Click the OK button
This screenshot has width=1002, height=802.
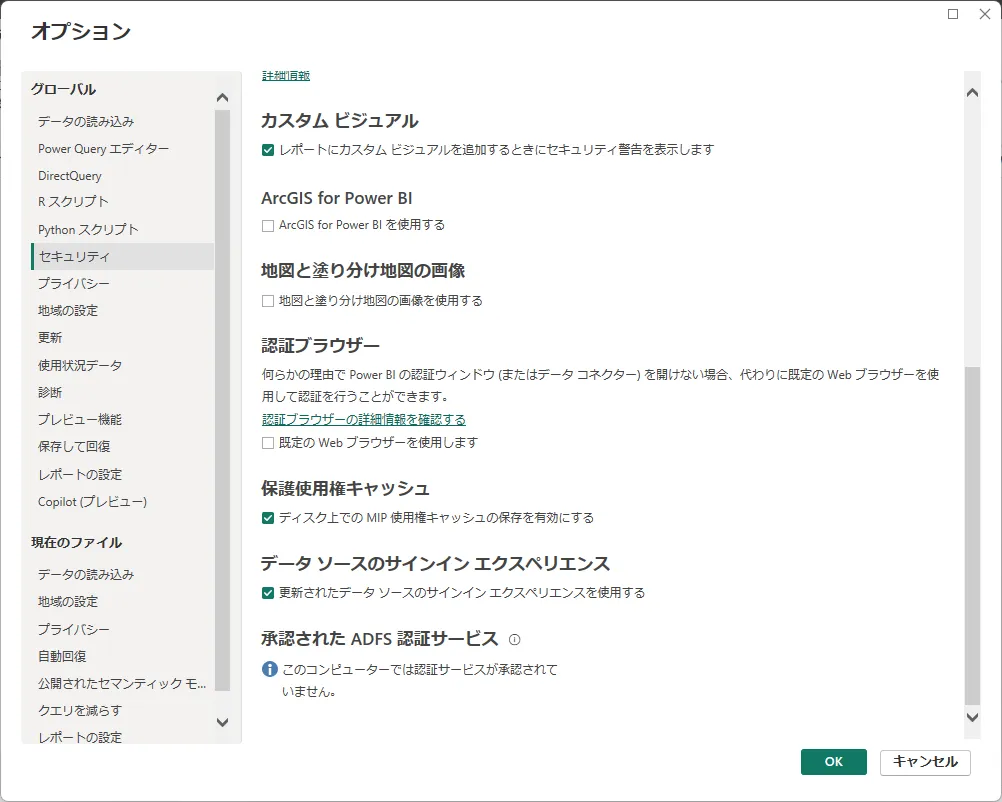(833, 762)
